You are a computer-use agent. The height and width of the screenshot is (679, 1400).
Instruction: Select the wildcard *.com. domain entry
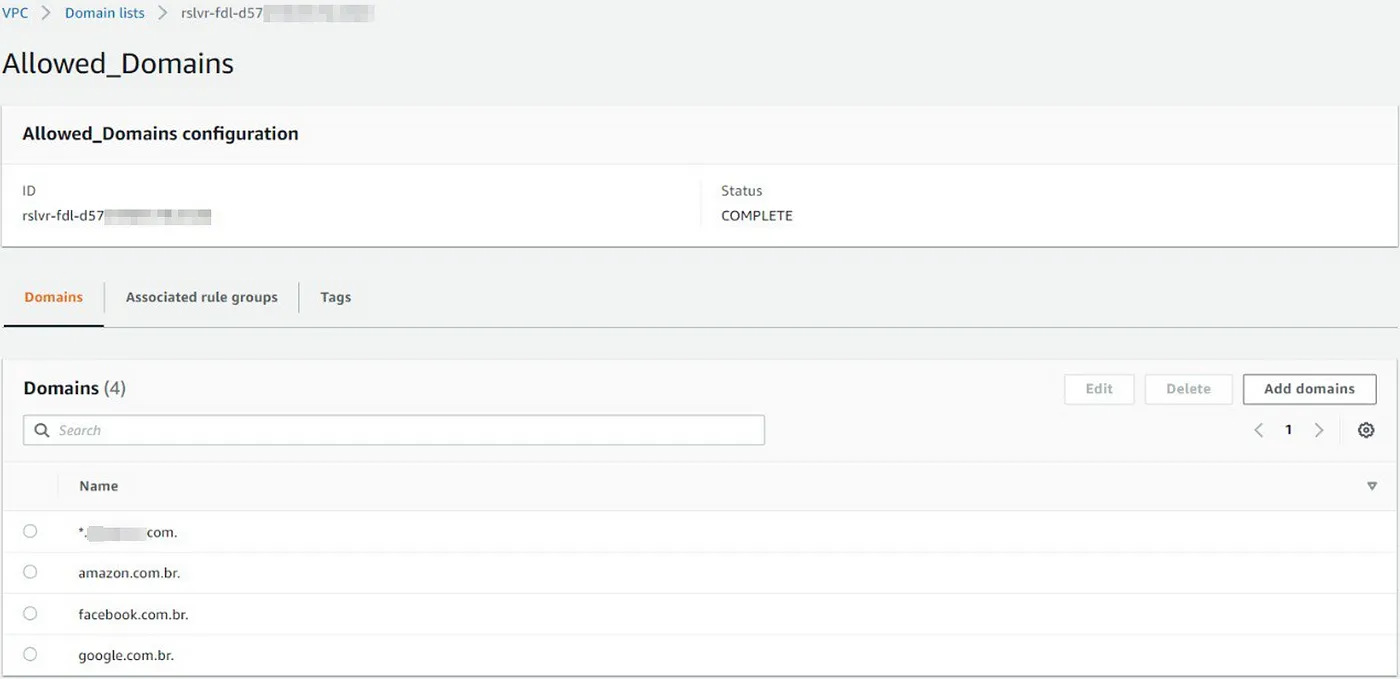(30, 531)
